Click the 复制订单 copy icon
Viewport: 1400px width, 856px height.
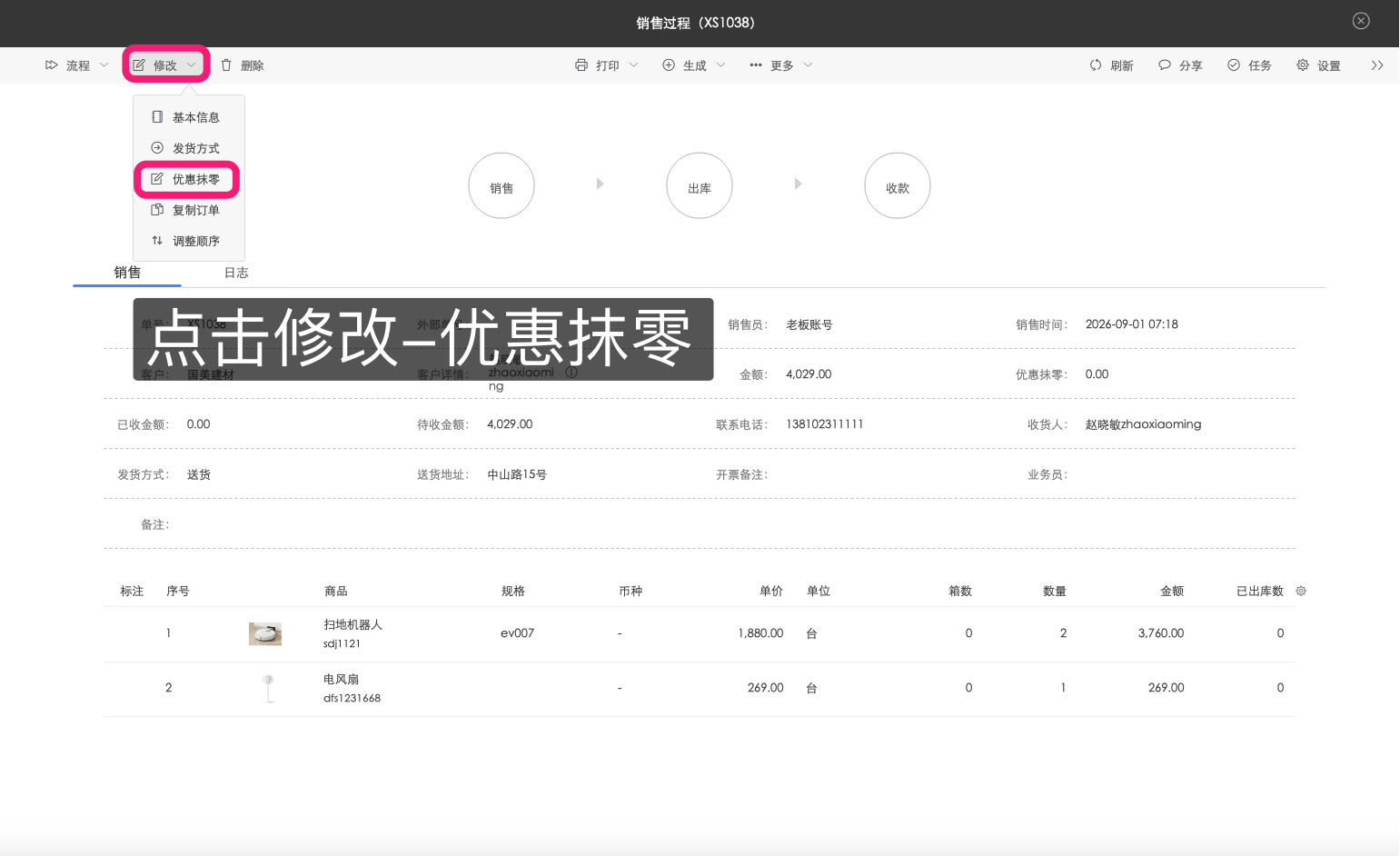157,210
